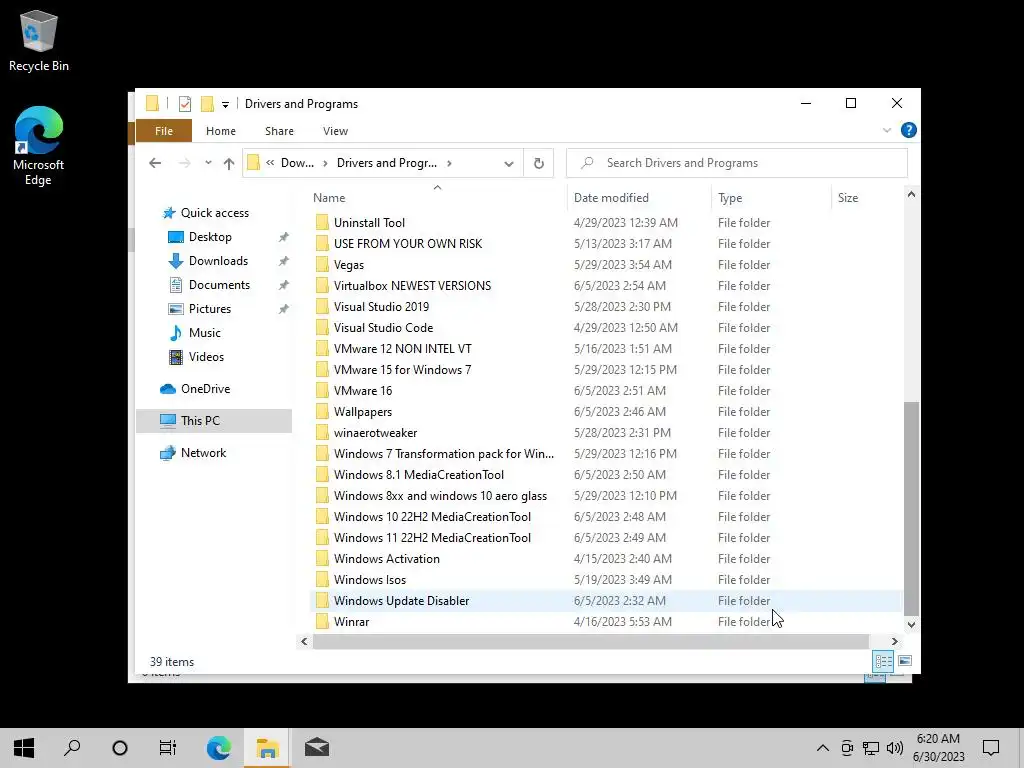Select the Wallpapers folder icon
The height and width of the screenshot is (768, 1024).
[x=322, y=412]
